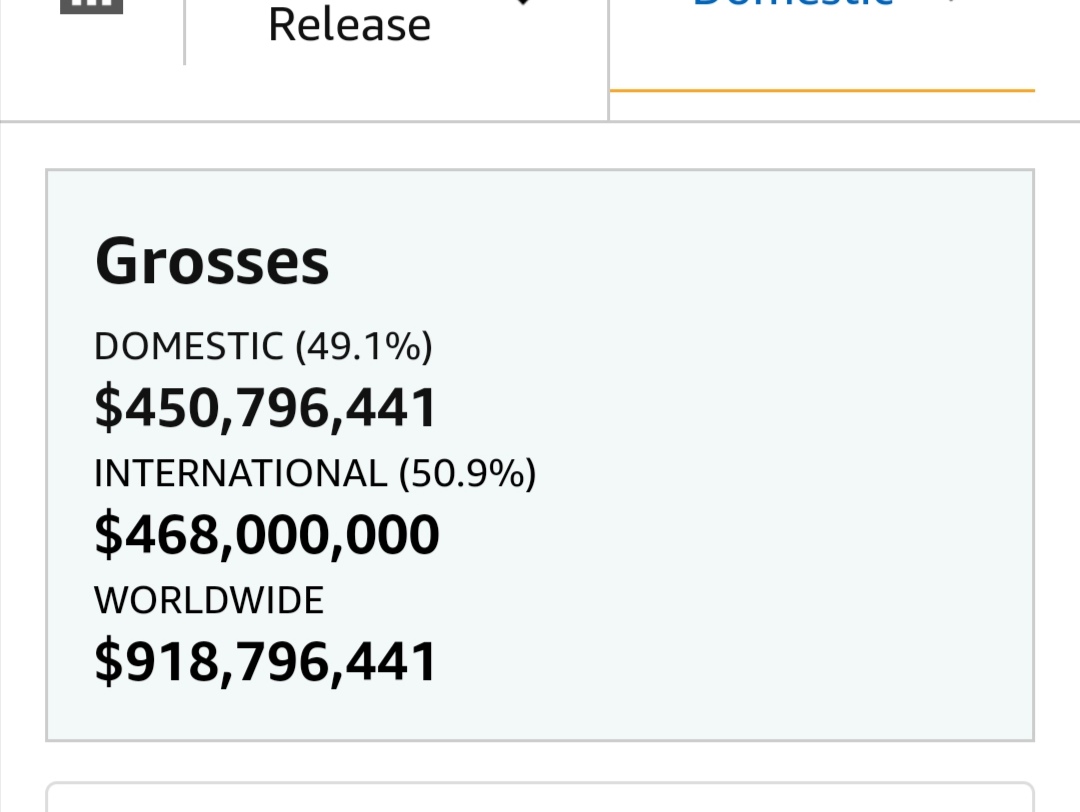
Task: Click the next card below the Grosses box
Action: 540,797
